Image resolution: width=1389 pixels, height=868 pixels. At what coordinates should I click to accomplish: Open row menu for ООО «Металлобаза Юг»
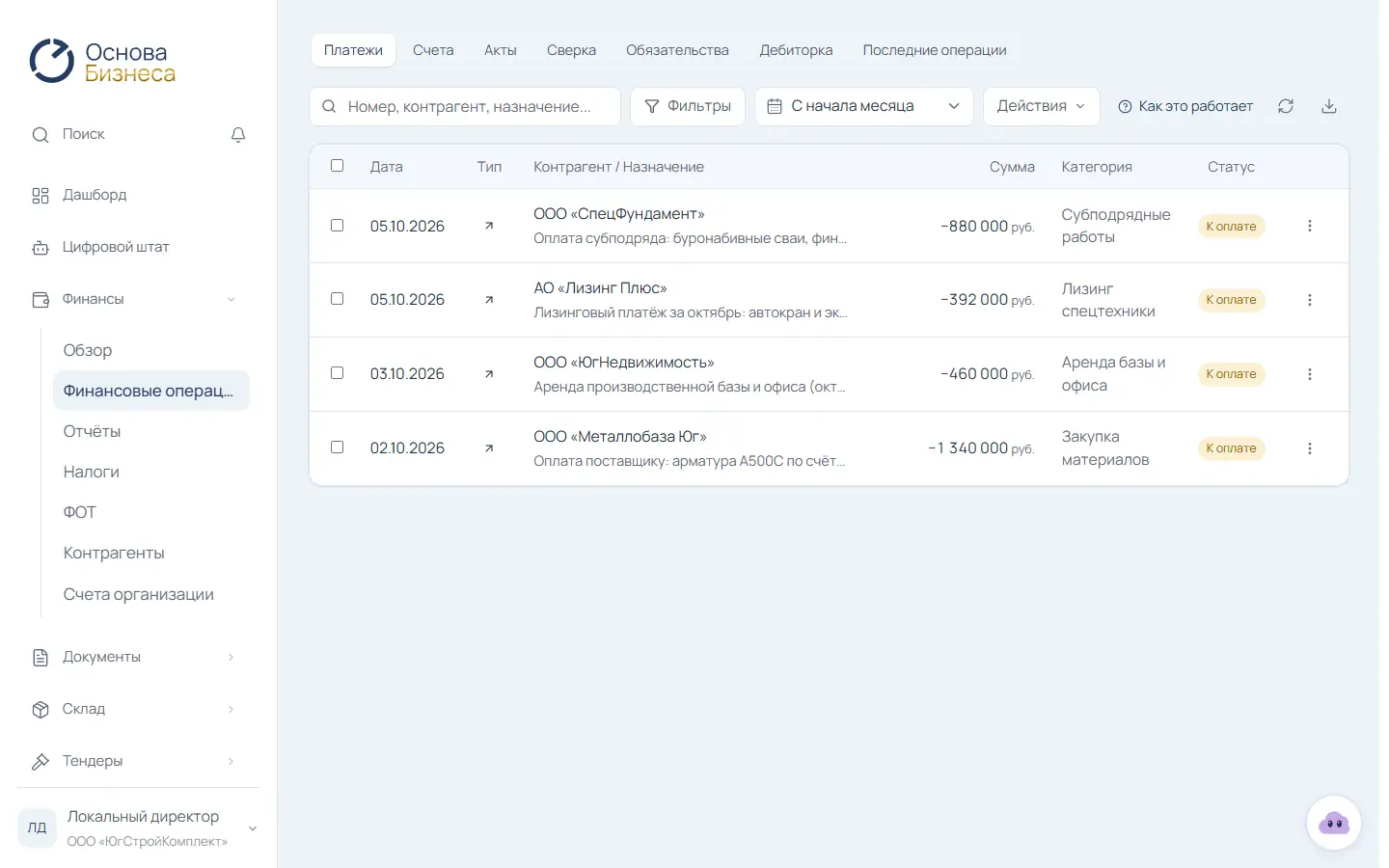coord(1310,448)
